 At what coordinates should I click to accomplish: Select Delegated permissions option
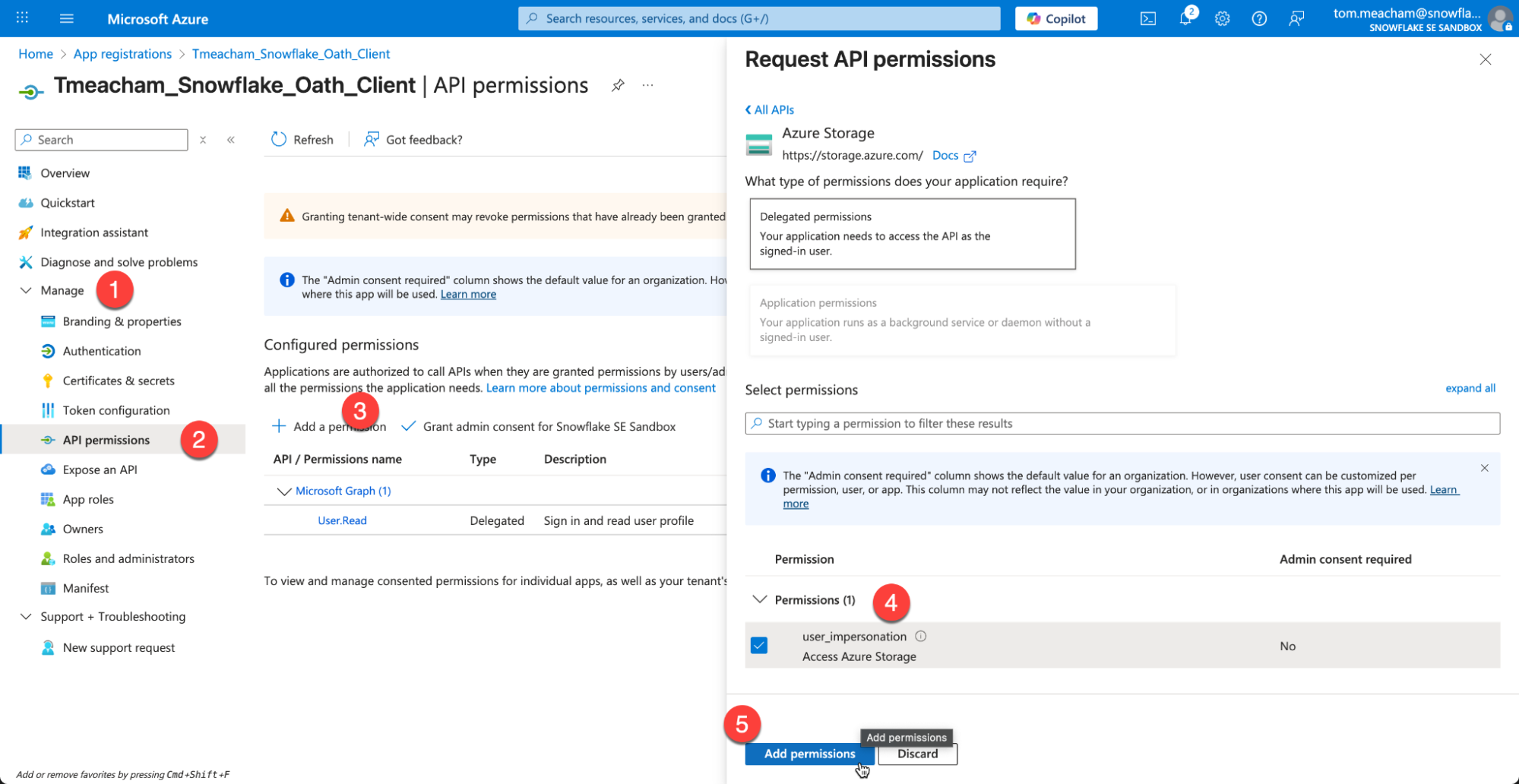913,234
